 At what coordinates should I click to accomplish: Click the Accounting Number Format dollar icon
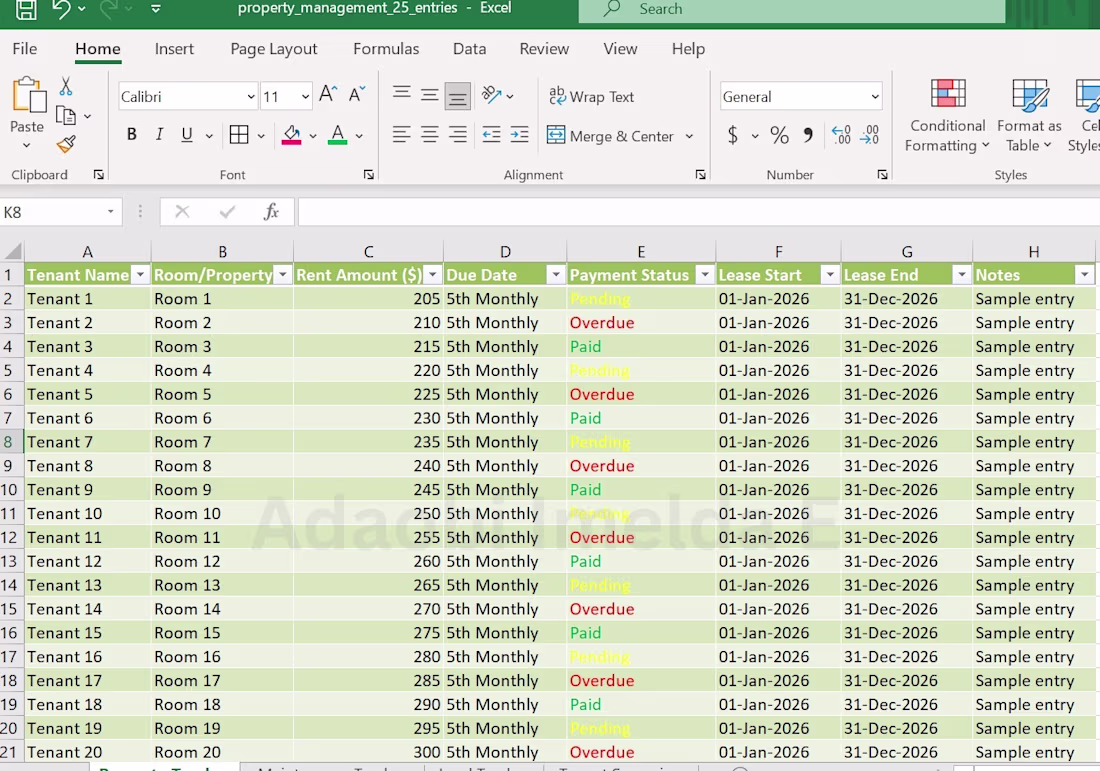[732, 135]
